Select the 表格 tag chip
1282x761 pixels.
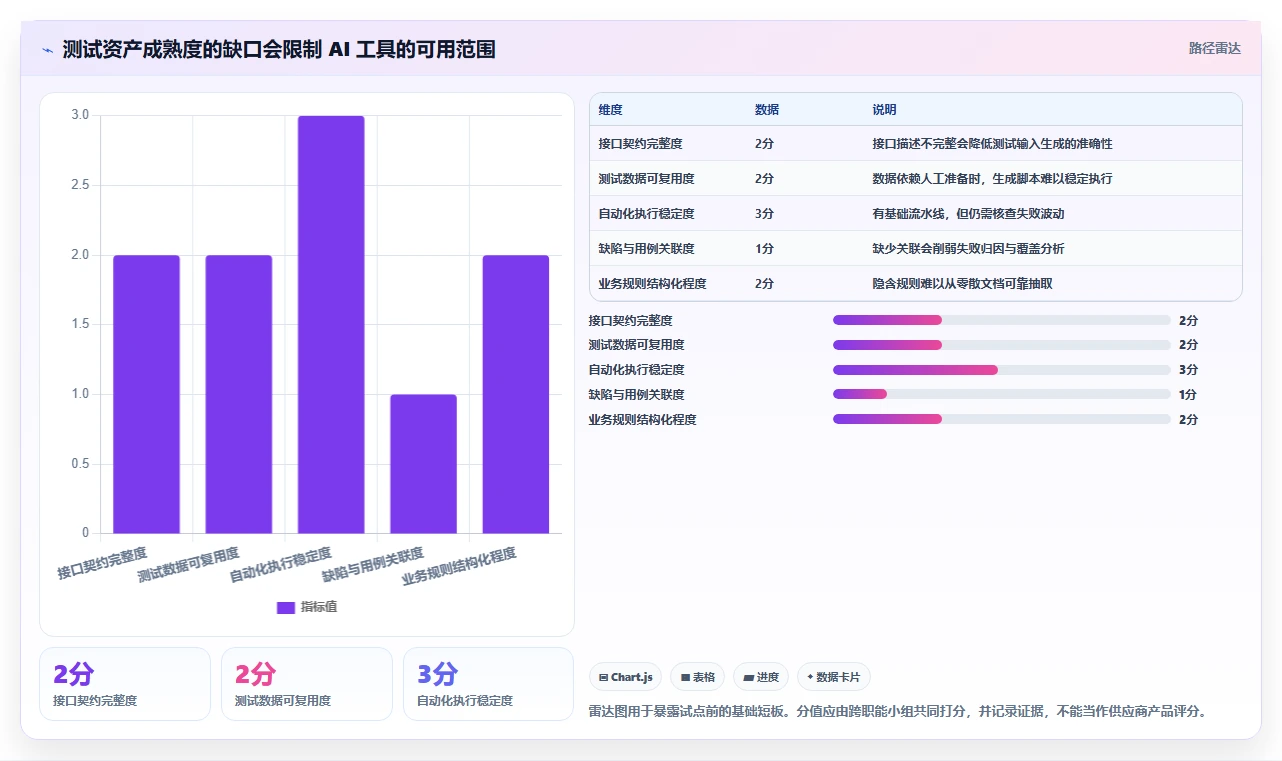[x=697, y=677]
